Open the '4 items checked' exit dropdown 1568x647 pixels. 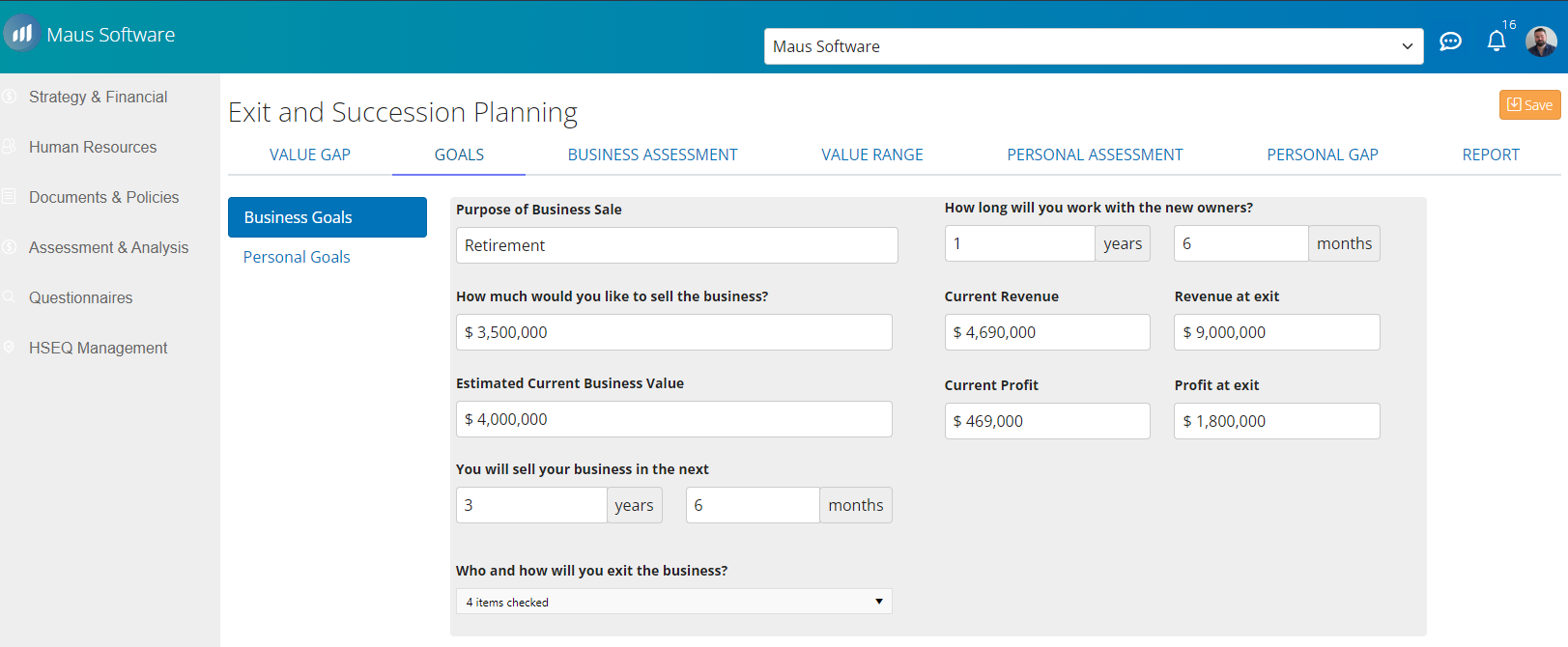click(673, 602)
